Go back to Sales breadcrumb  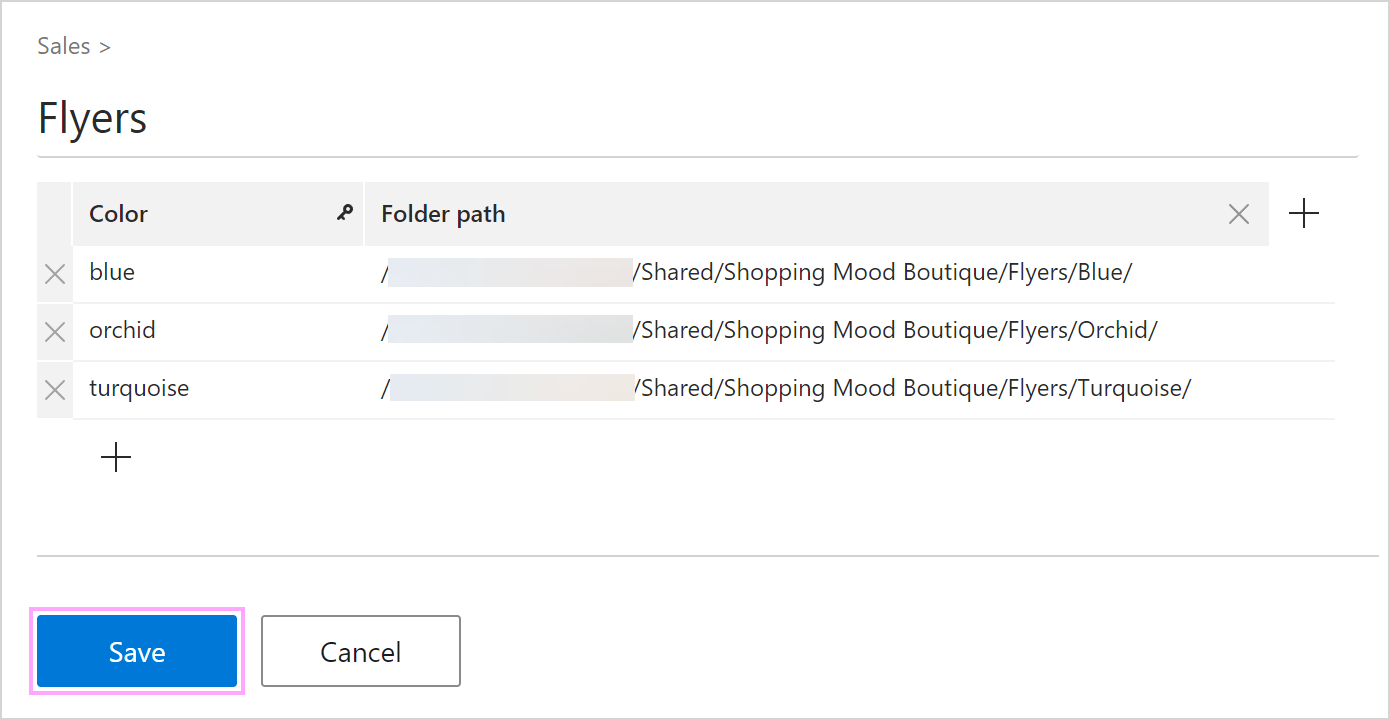click(64, 46)
